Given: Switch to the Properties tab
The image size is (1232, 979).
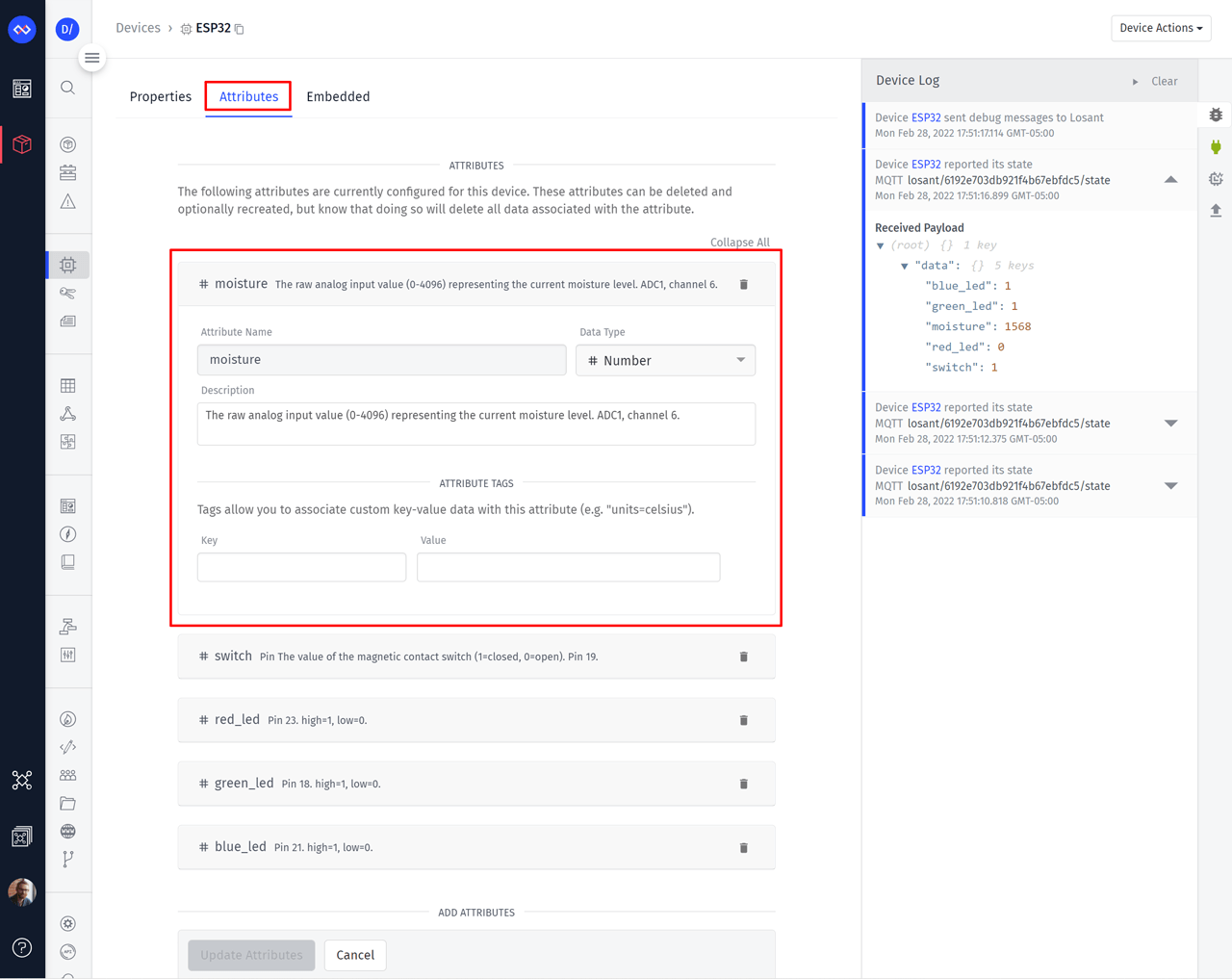Looking at the screenshot, I should 160,96.
